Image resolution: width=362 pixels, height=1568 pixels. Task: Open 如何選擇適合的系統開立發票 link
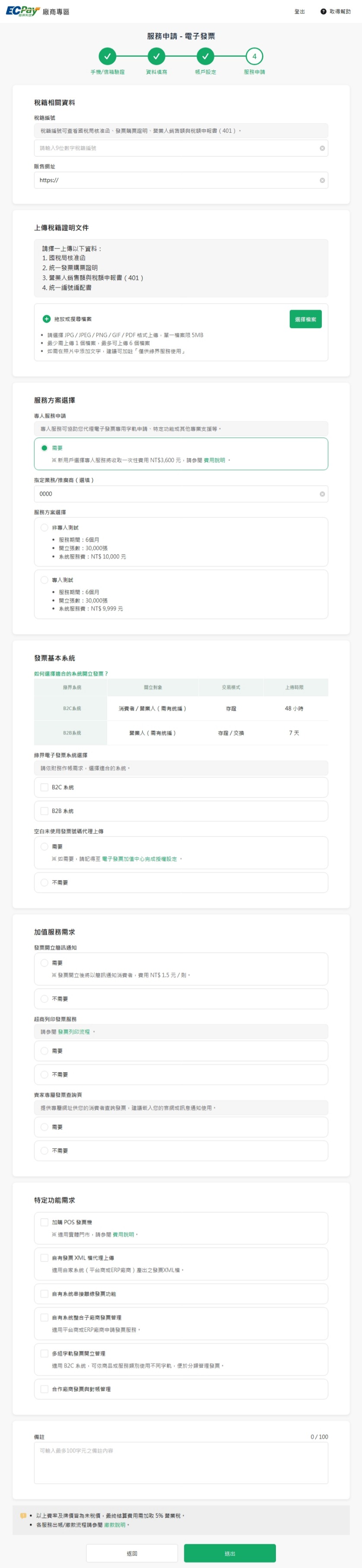[x=70, y=674]
